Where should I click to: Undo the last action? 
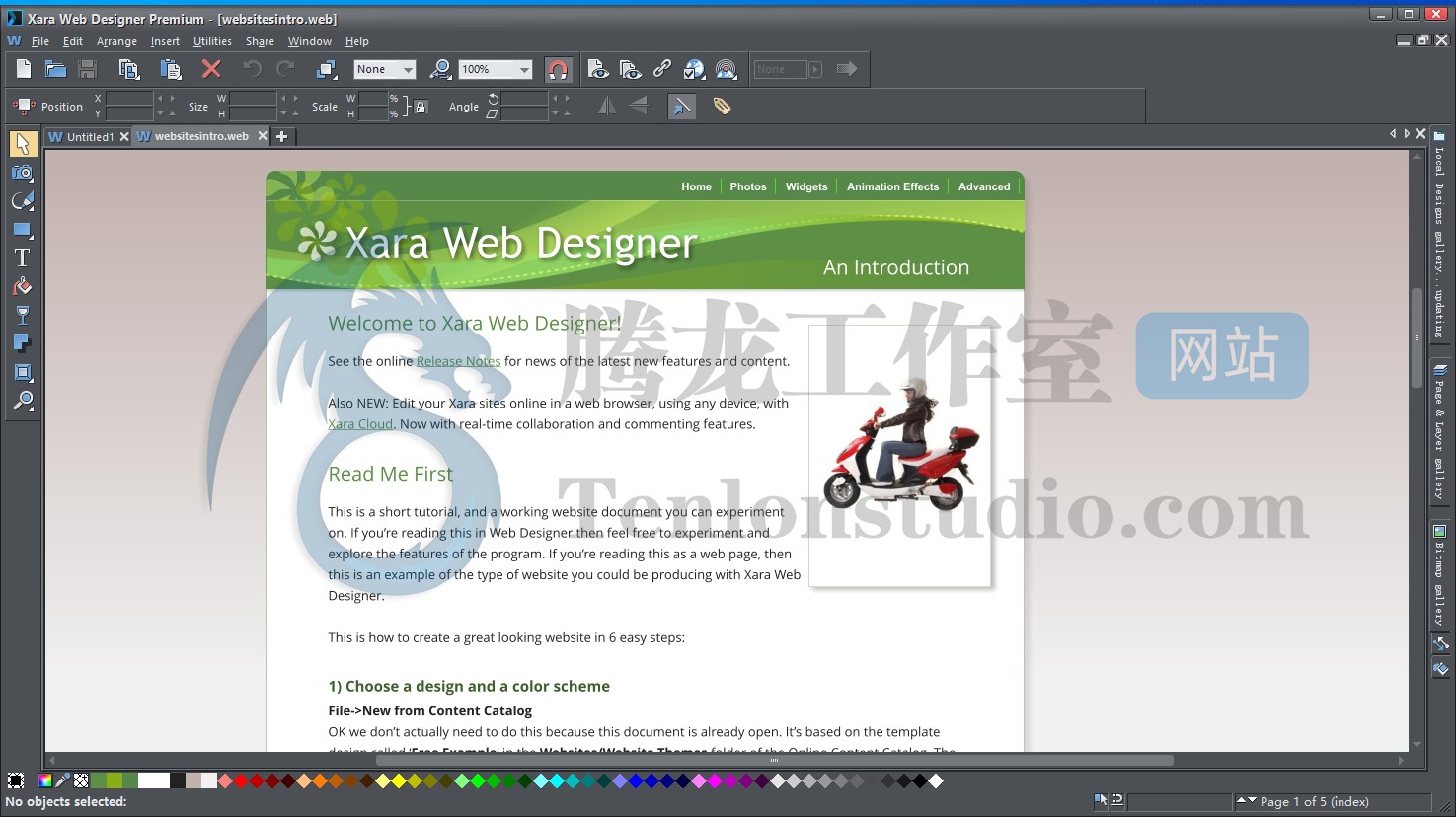253,69
